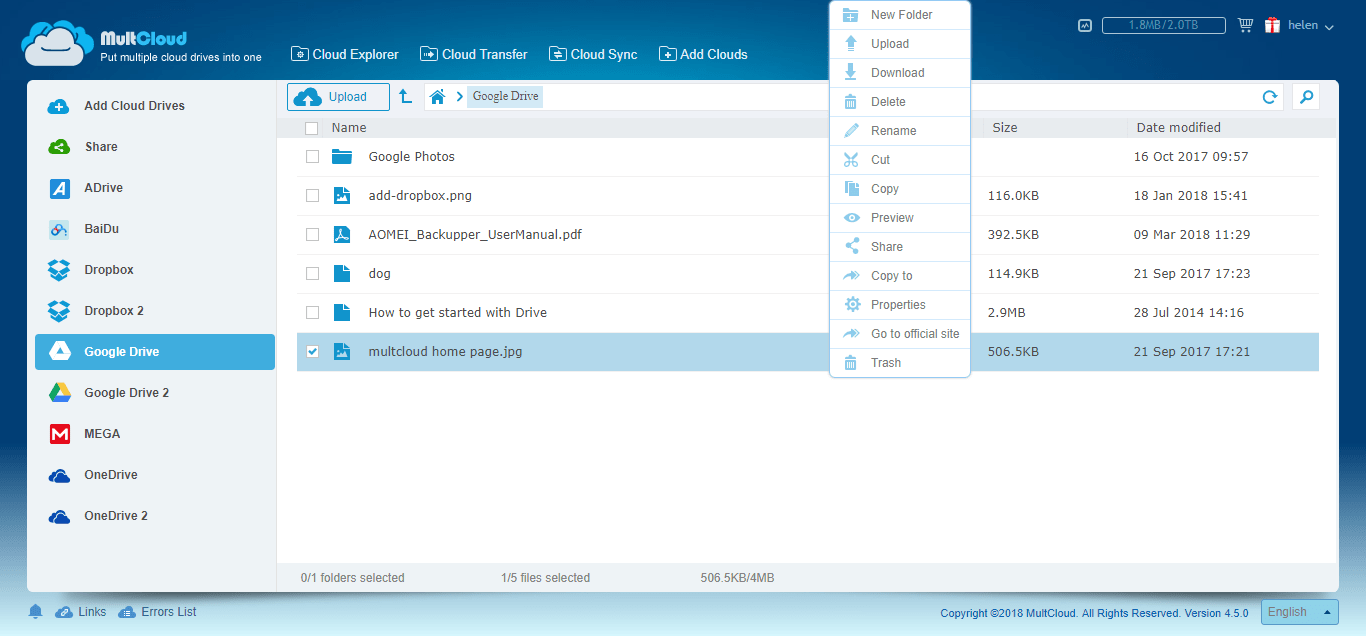Image resolution: width=1366 pixels, height=637 pixels.
Task: Choose Share from context menu
Action: pos(900,247)
